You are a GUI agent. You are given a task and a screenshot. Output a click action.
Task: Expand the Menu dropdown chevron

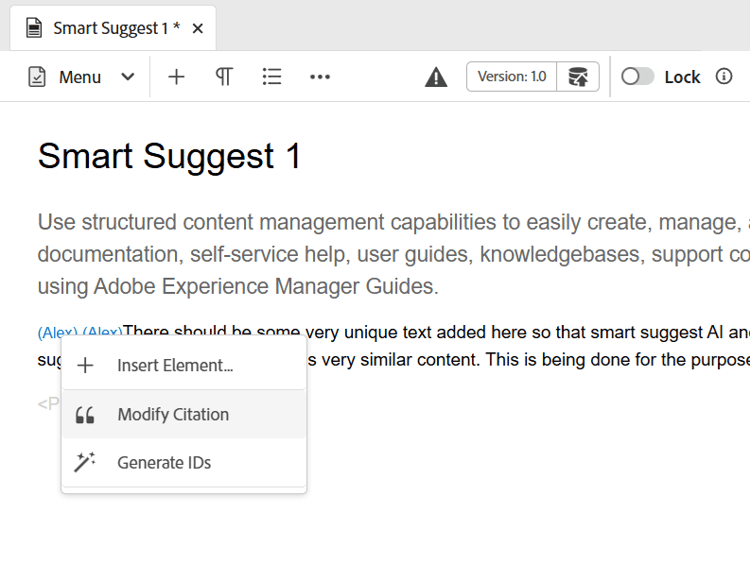click(x=128, y=77)
